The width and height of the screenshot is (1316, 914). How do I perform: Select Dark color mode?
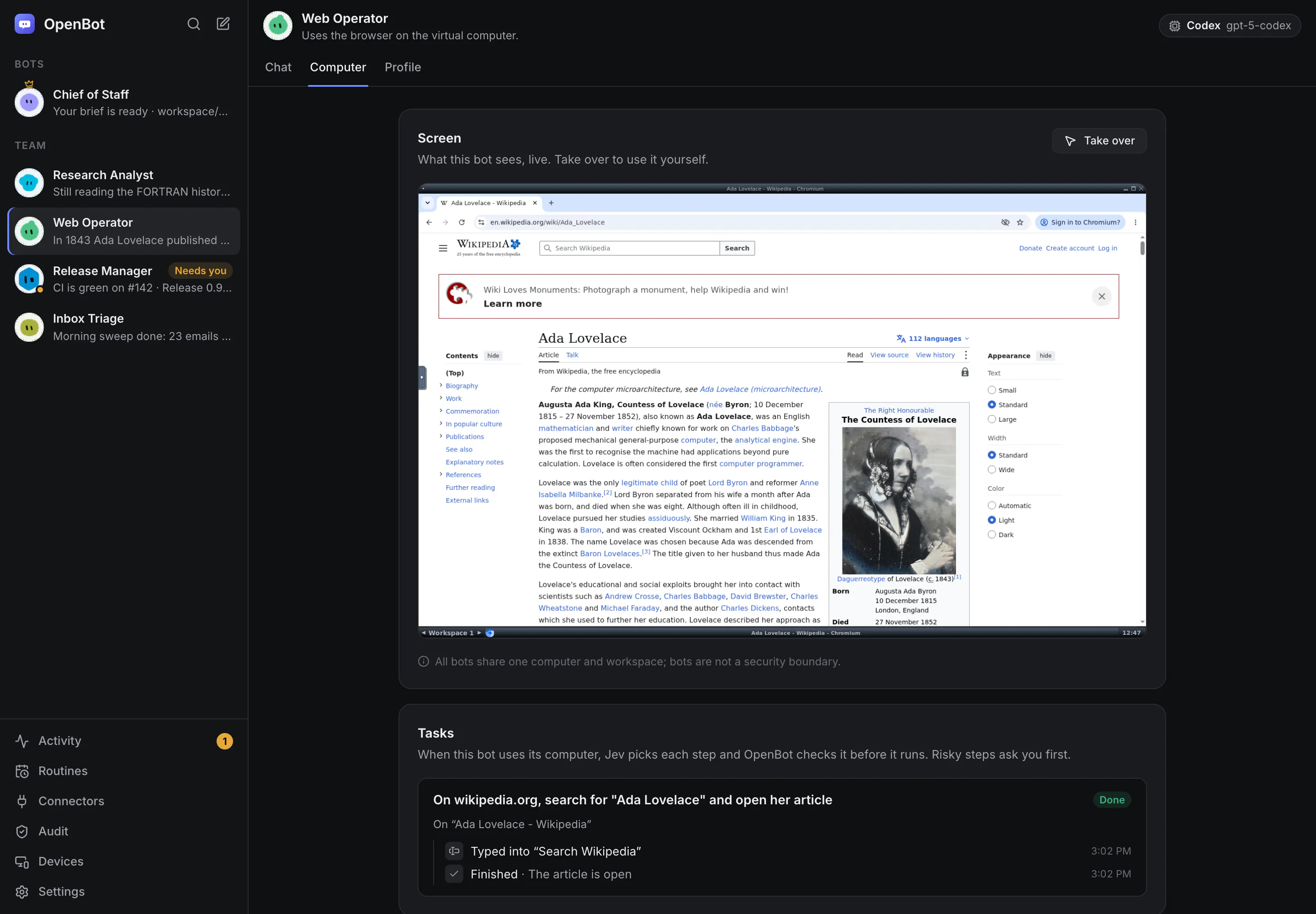click(x=991, y=534)
